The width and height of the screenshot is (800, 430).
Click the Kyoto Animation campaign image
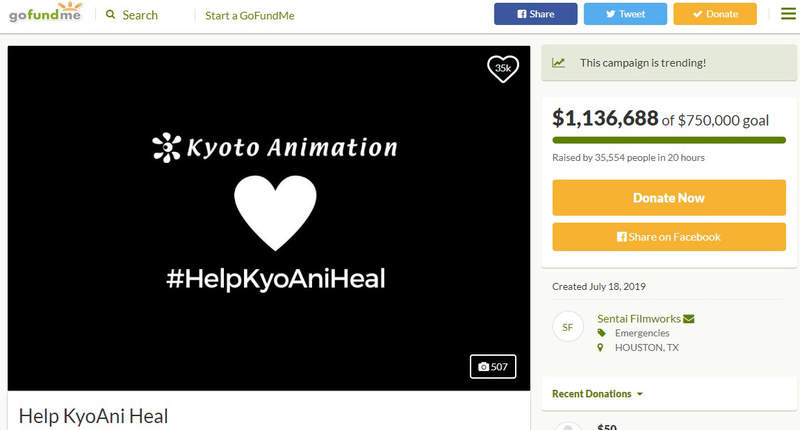click(268, 217)
